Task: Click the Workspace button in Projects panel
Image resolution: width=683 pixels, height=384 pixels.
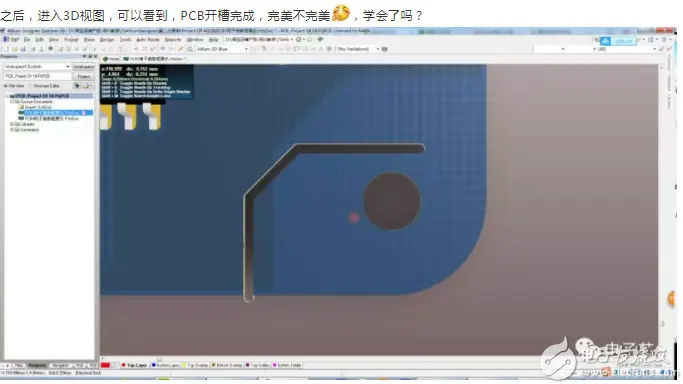Action: [x=83, y=67]
